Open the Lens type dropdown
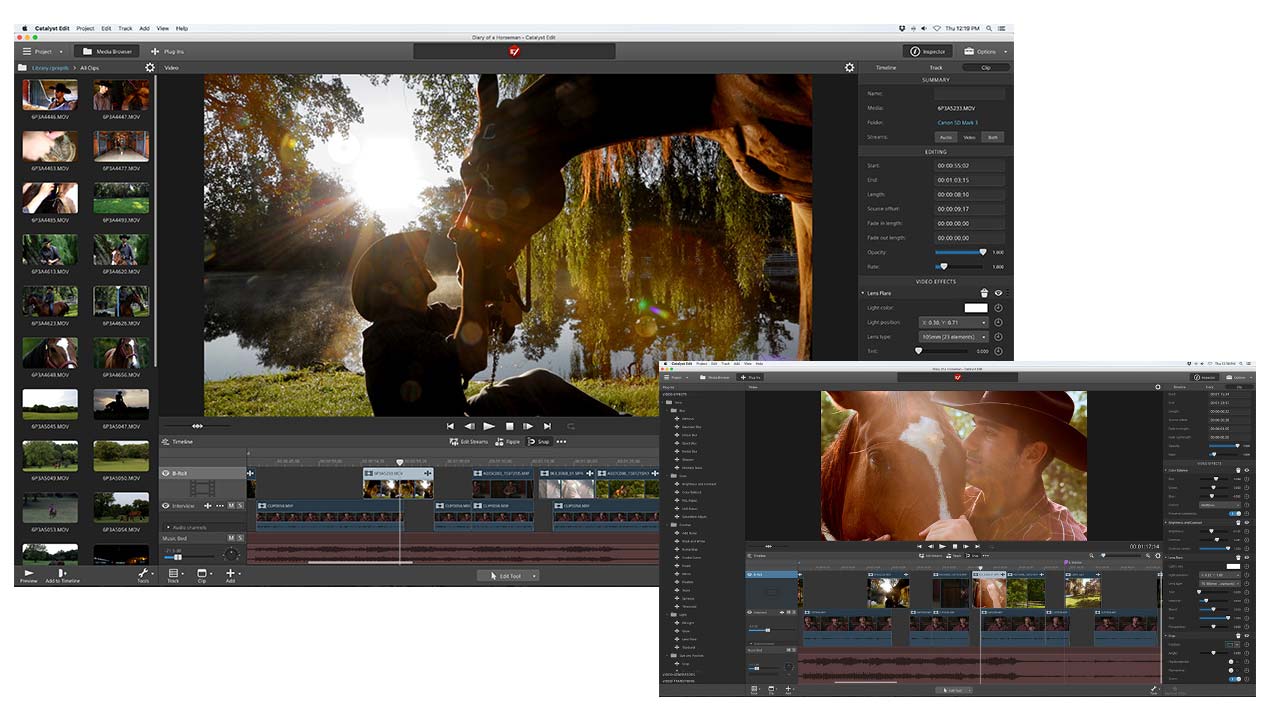 [953, 337]
